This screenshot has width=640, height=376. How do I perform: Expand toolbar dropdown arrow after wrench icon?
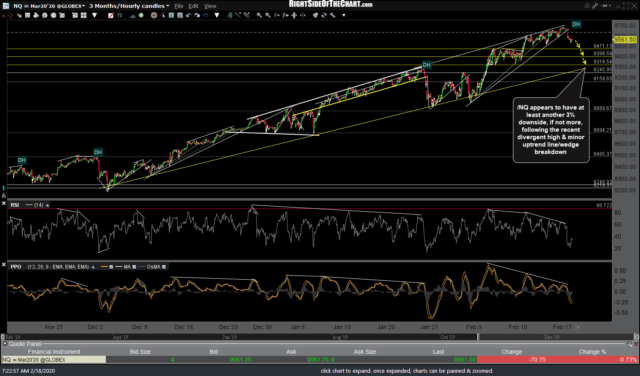point(344,16)
